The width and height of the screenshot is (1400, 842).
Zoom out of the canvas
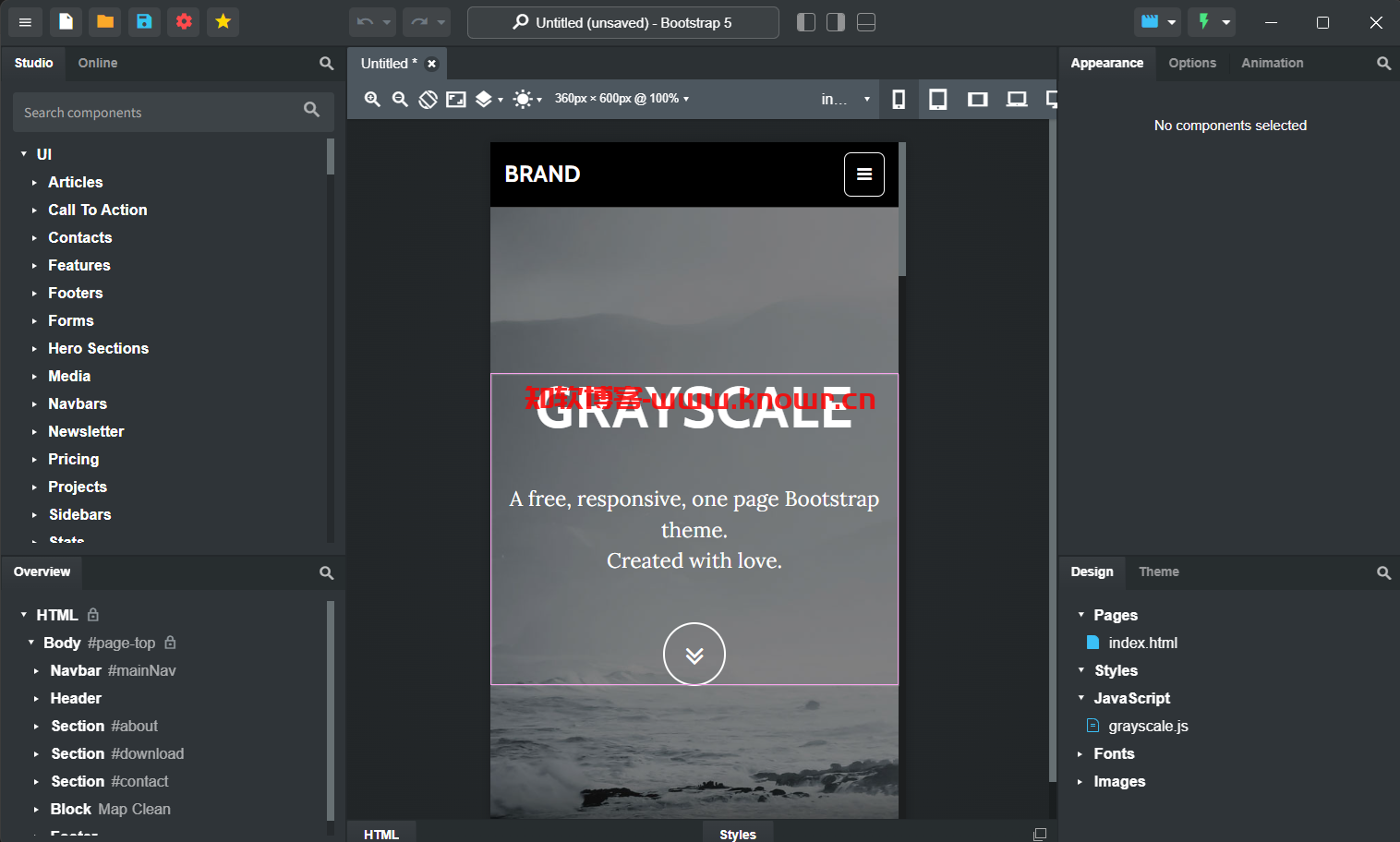click(400, 99)
